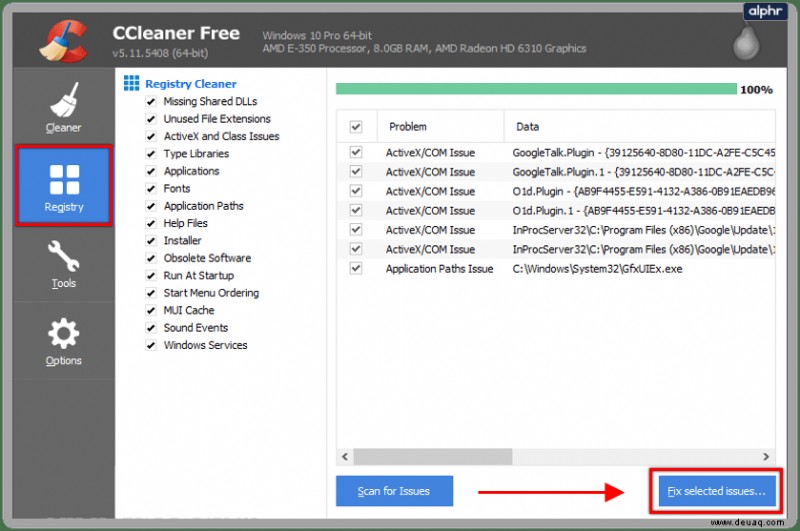Click the 100% scan progress bar

[536, 89]
